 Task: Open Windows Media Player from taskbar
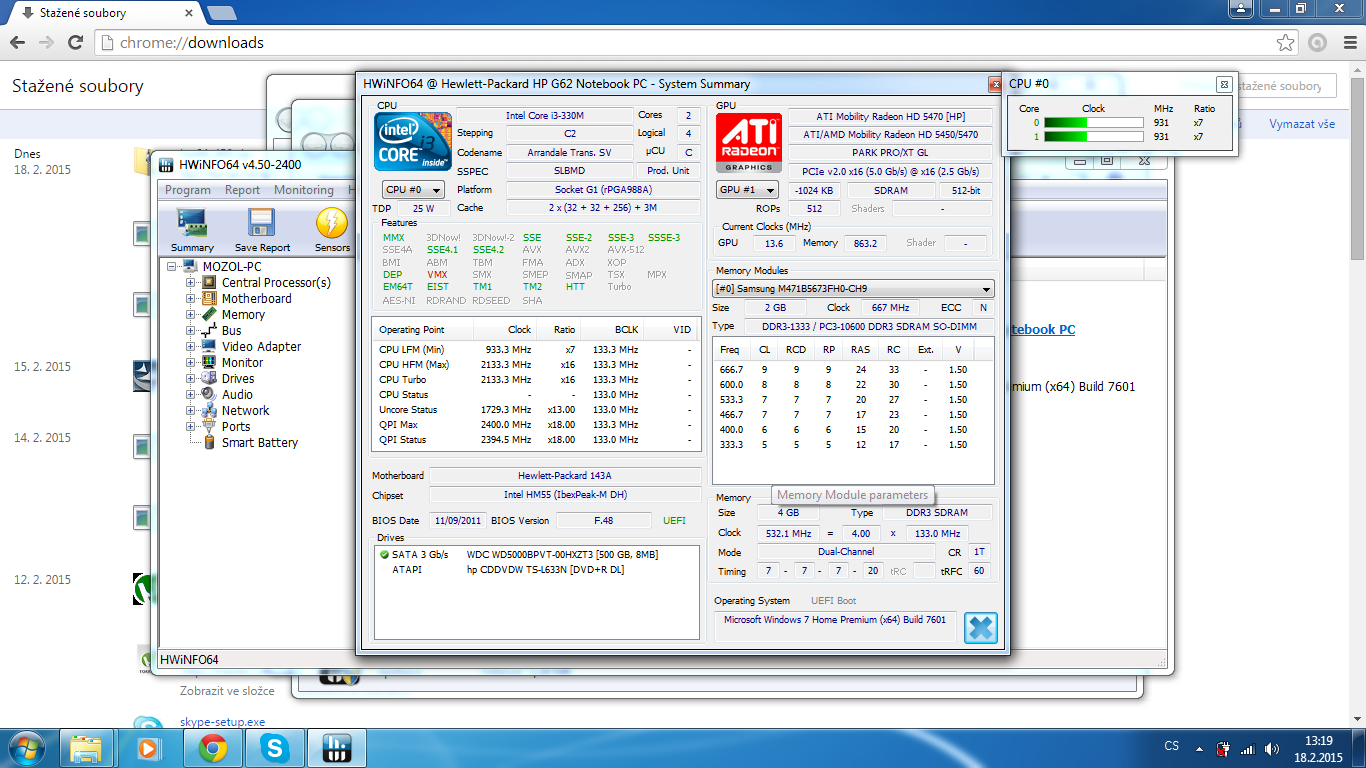pos(149,748)
